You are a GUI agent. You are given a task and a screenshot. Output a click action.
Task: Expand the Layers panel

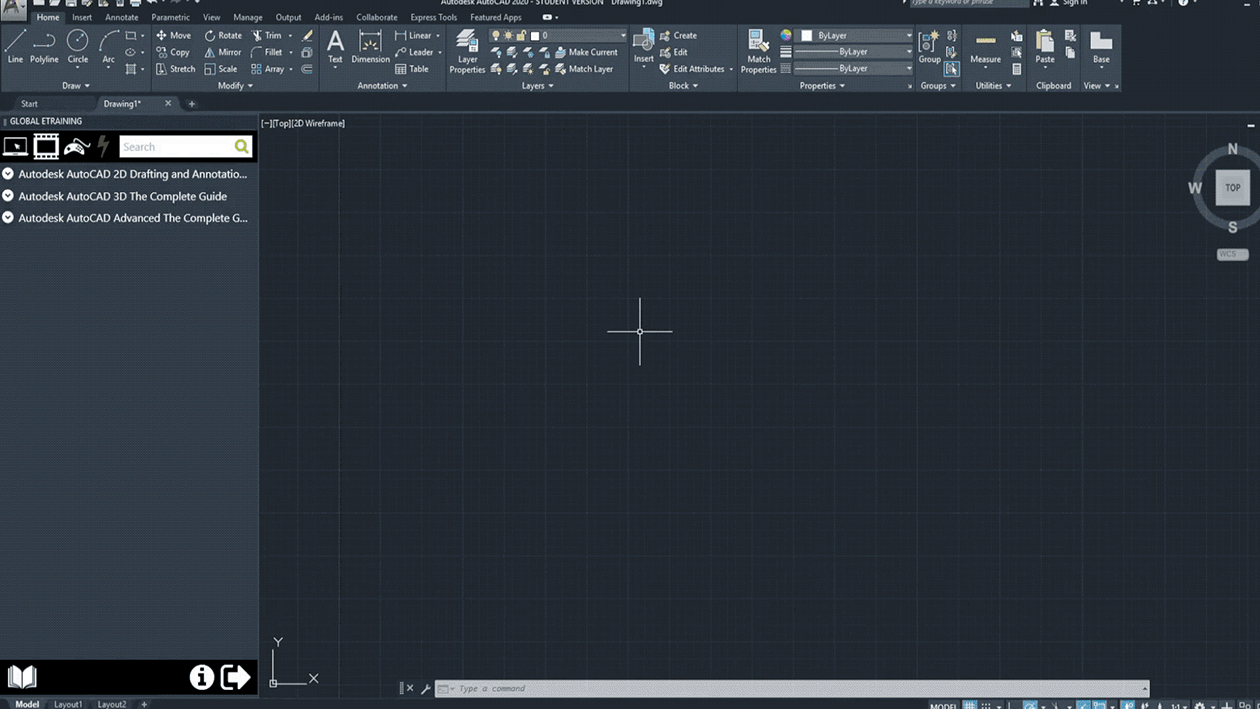click(537, 85)
